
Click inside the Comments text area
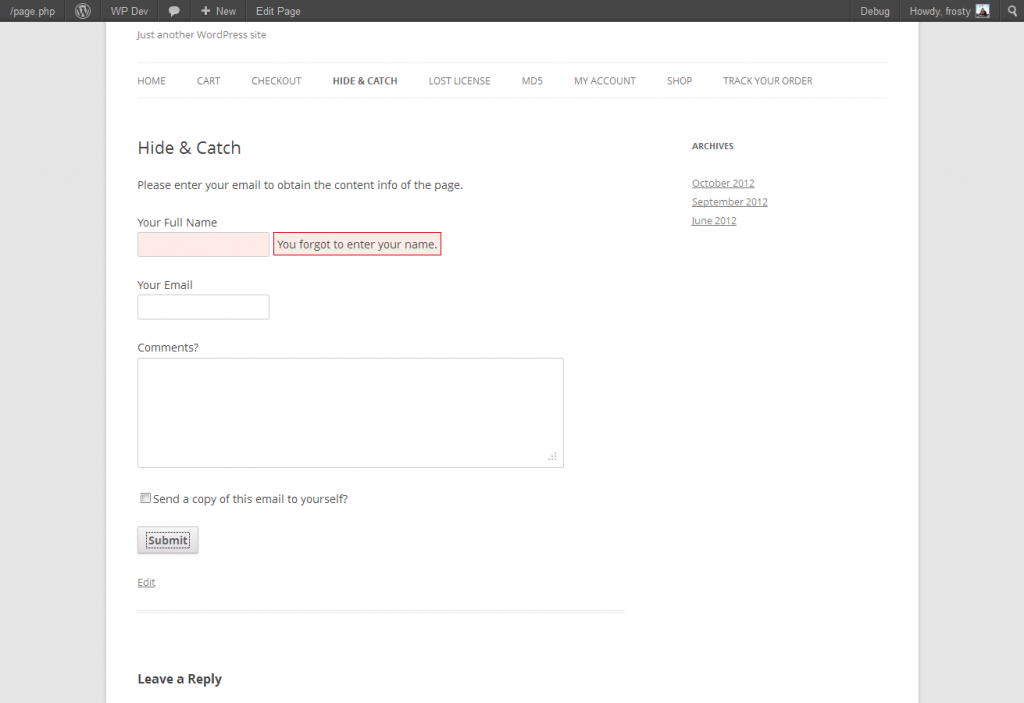pos(350,412)
